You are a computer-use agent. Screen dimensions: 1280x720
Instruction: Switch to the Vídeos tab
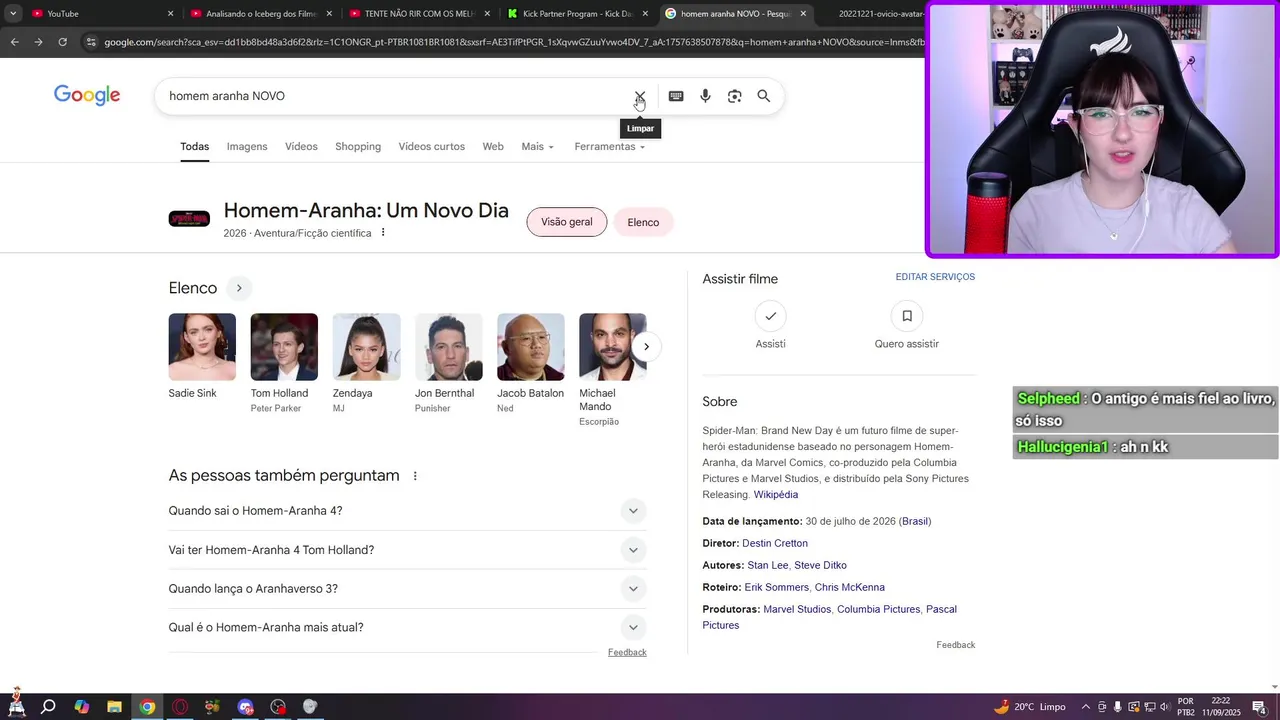301,147
